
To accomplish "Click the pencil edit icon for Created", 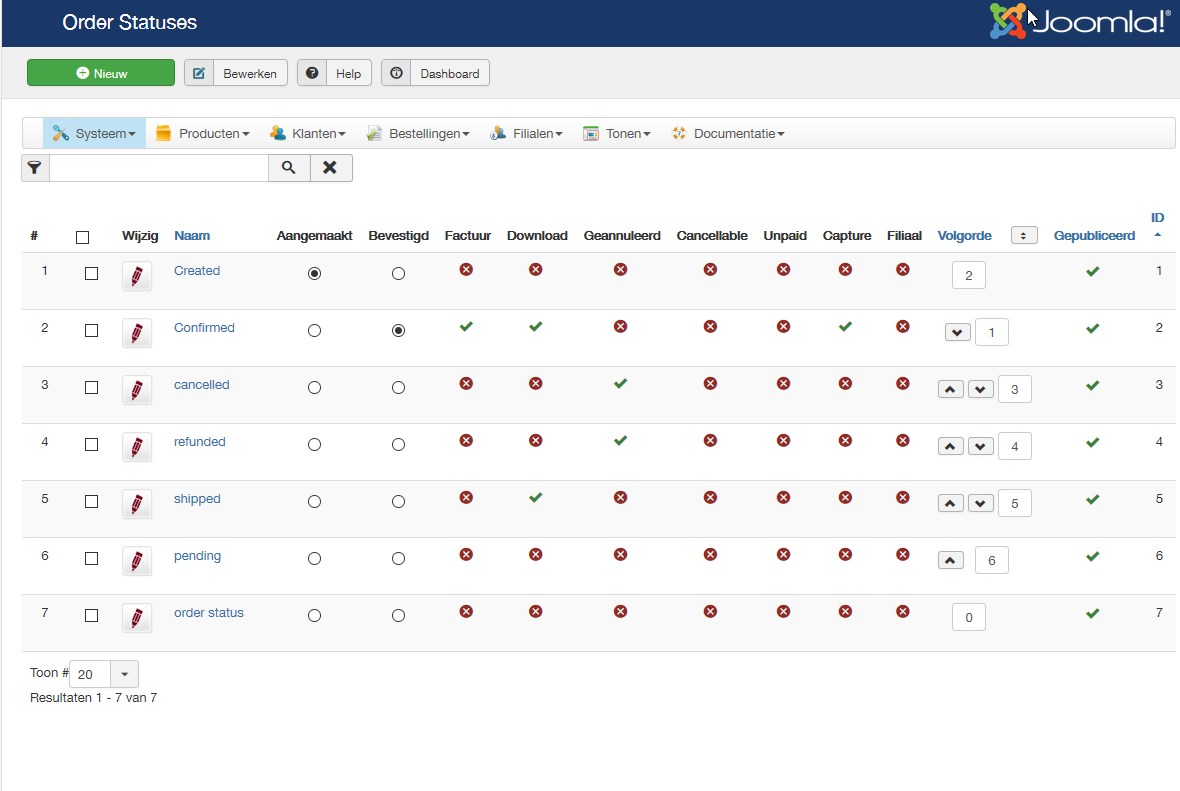I will tap(137, 276).
